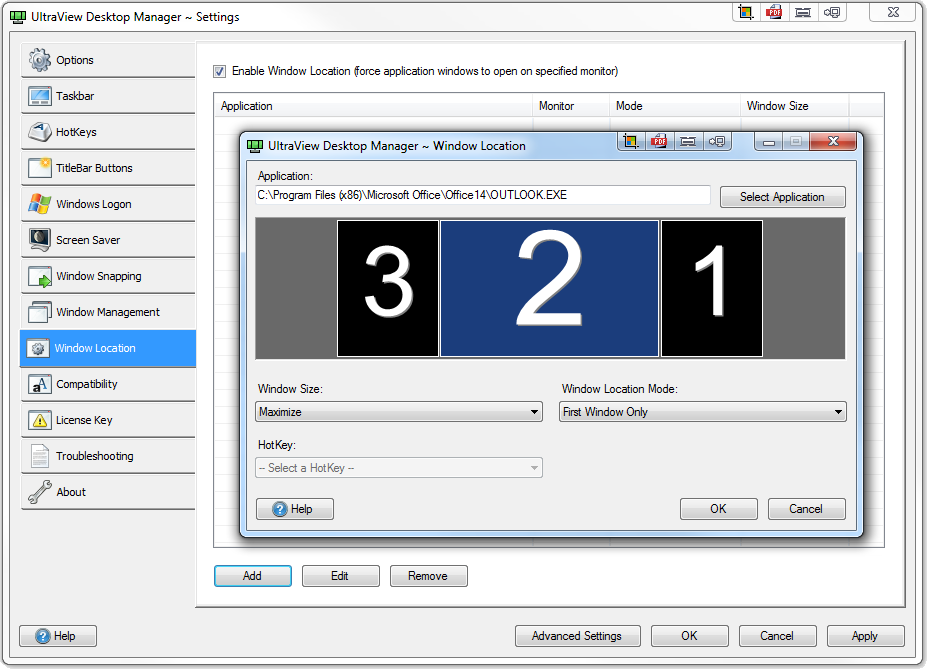
Task: Open the Window Location Mode dropdown
Action: point(702,412)
